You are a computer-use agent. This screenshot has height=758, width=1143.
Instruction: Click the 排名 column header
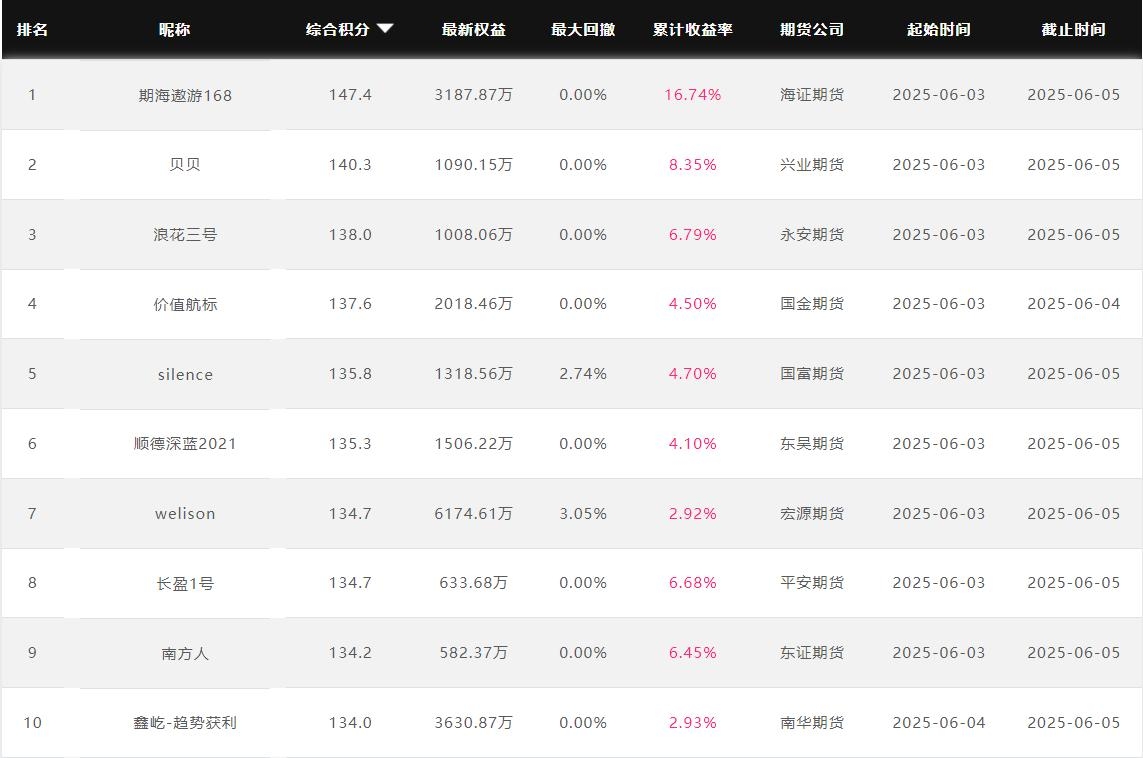tap(32, 30)
